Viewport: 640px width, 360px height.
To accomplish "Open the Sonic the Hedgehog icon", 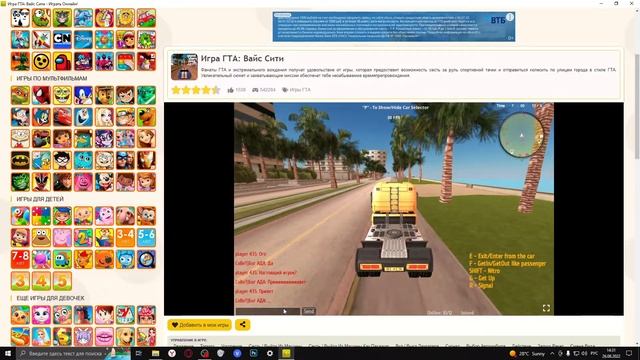I will click(83, 95).
